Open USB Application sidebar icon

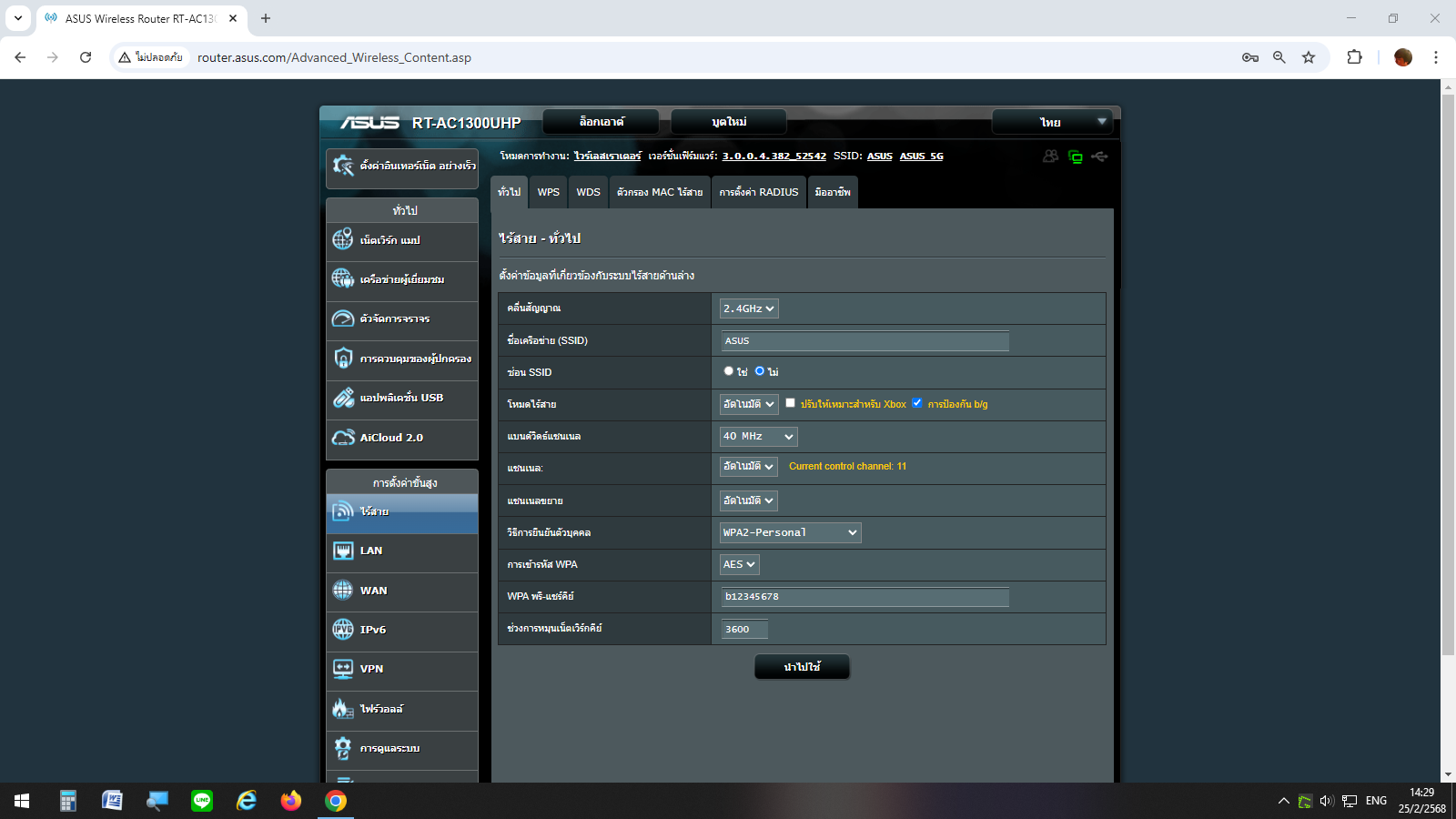click(343, 398)
